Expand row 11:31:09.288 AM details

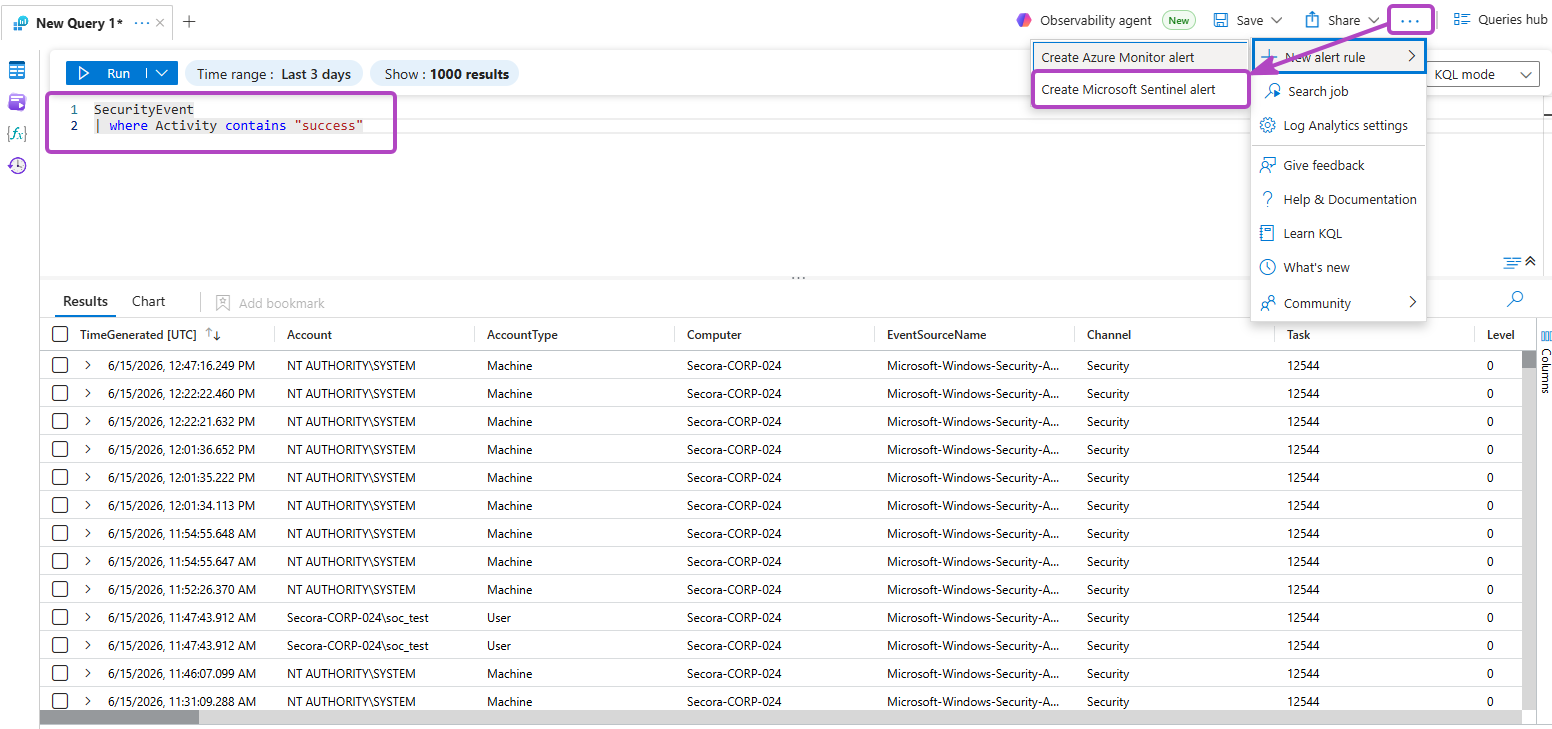pyautogui.click(x=88, y=702)
